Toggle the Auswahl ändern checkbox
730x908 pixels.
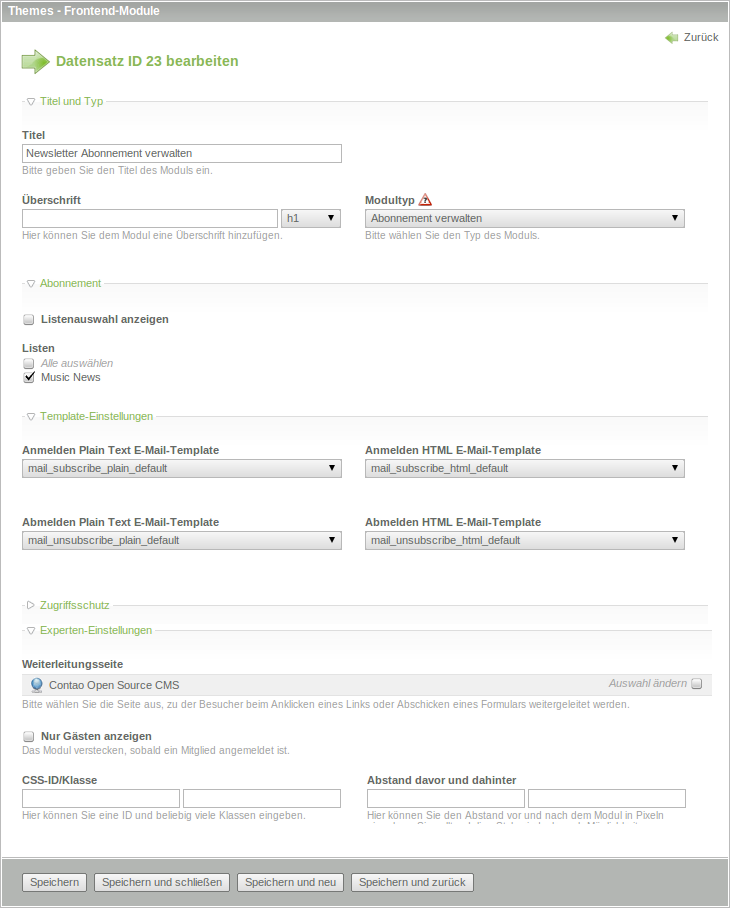tap(697, 684)
